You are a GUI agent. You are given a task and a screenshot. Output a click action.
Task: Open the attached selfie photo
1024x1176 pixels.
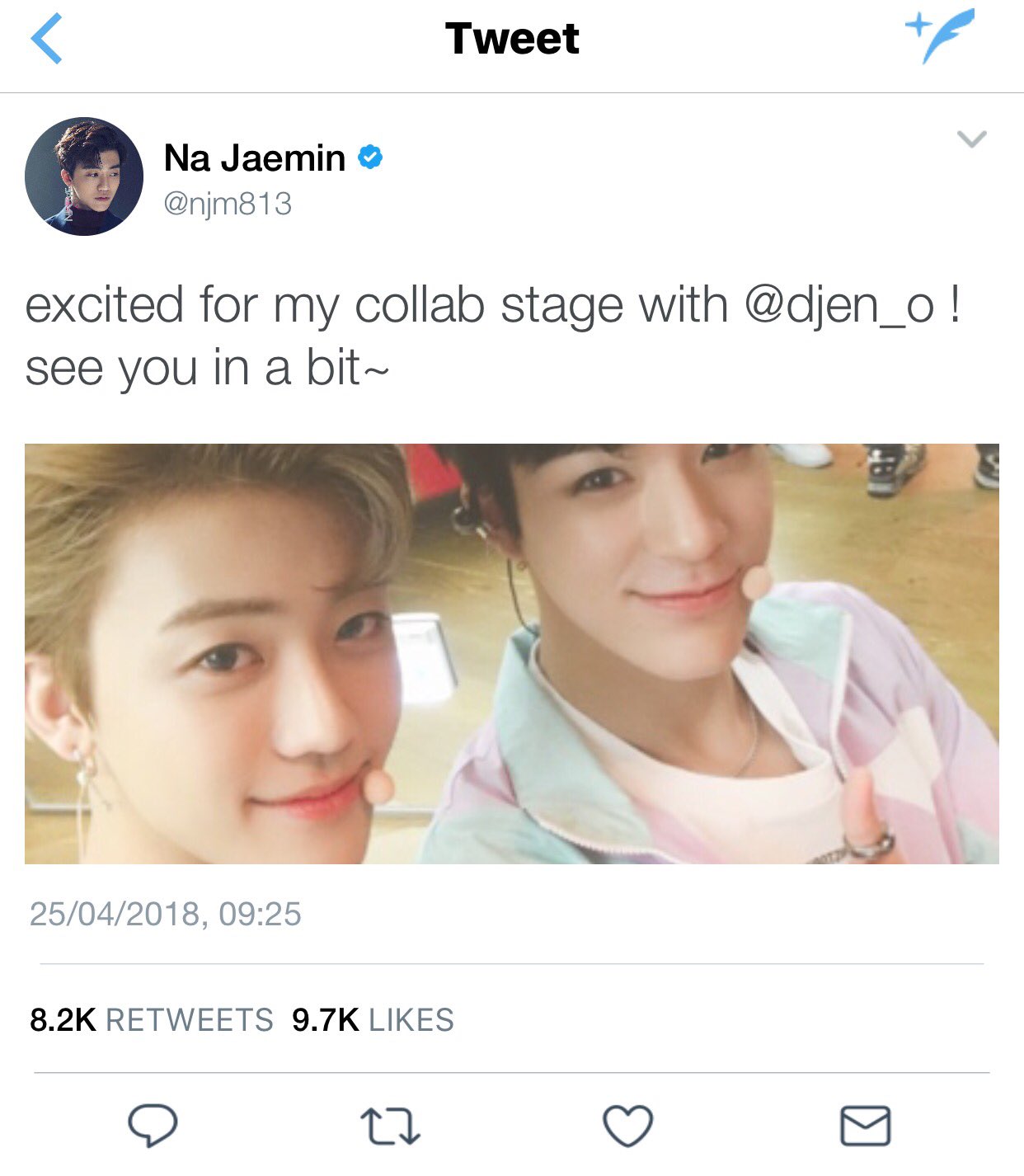pyautogui.click(x=512, y=654)
